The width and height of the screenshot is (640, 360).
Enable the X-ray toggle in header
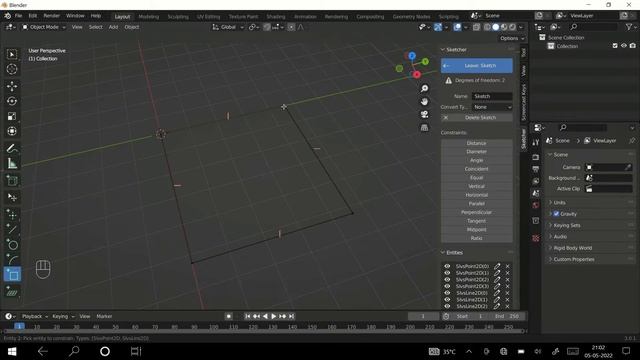click(476, 27)
